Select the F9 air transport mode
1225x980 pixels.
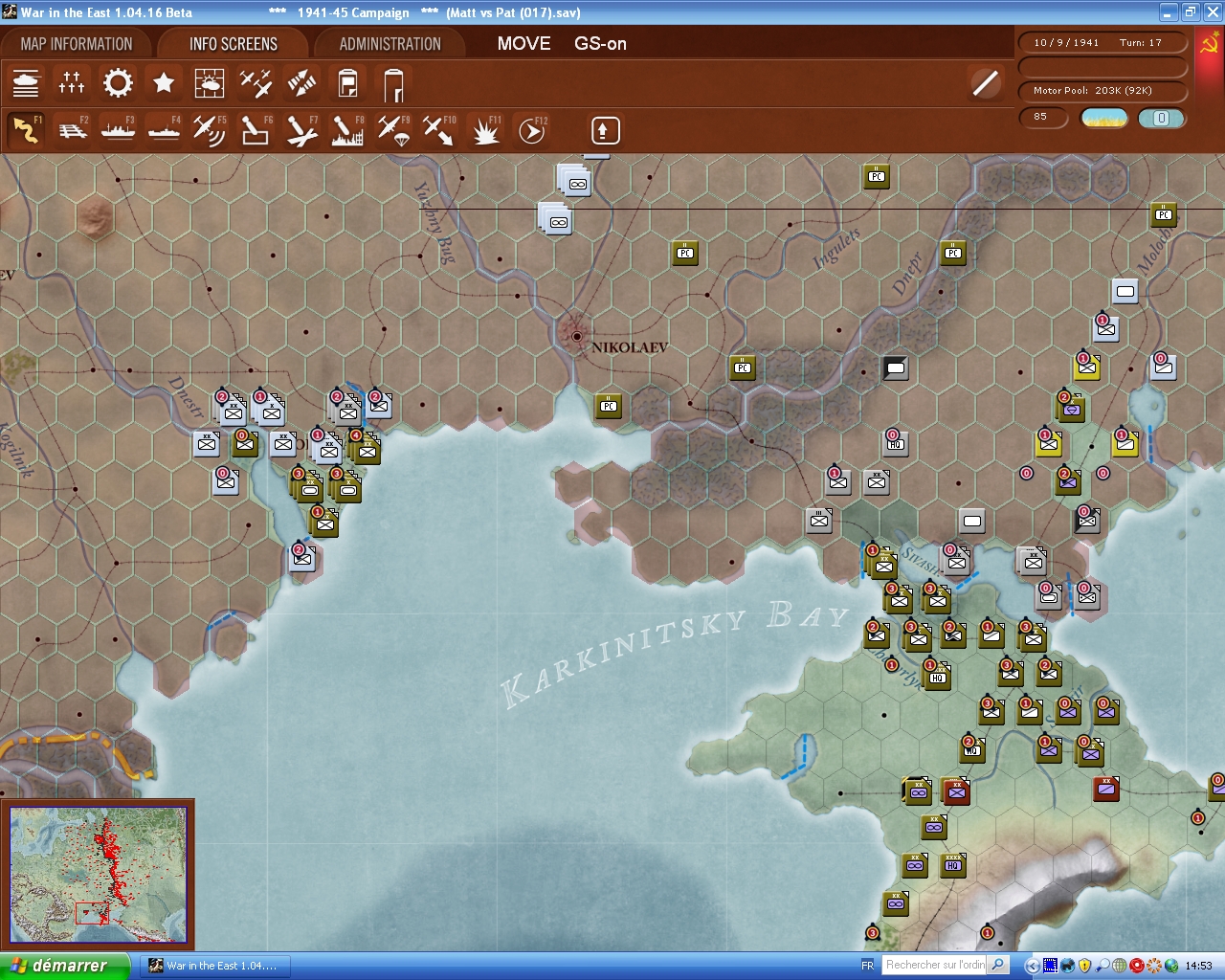(393, 130)
